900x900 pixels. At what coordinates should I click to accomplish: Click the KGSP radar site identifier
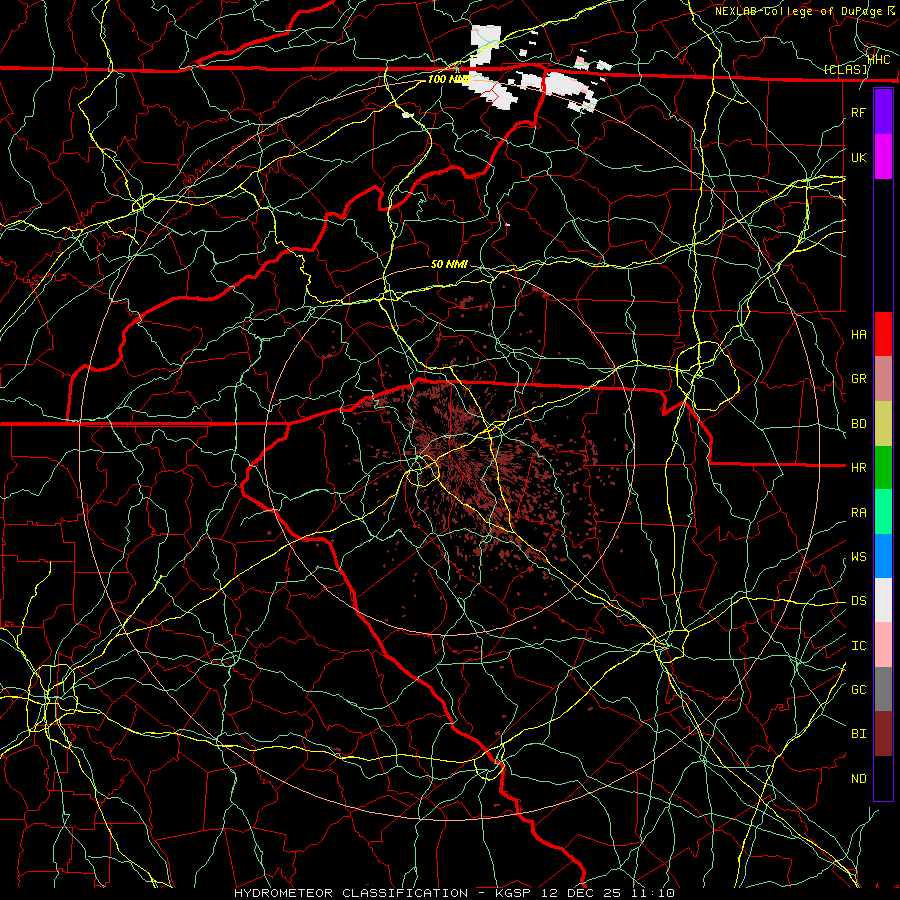tap(513, 893)
